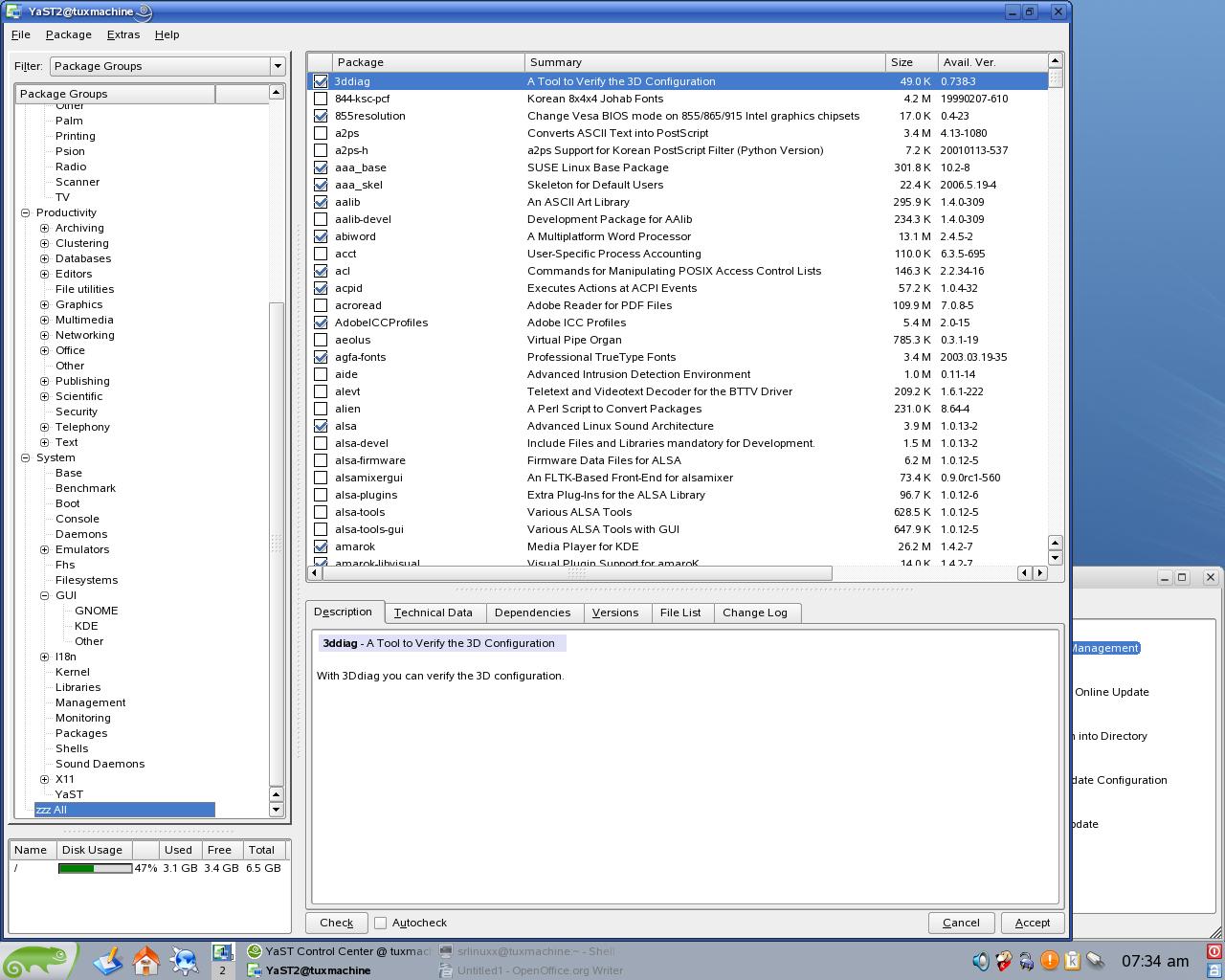
Task: Expand the X11 subgroup
Action: tap(45, 779)
